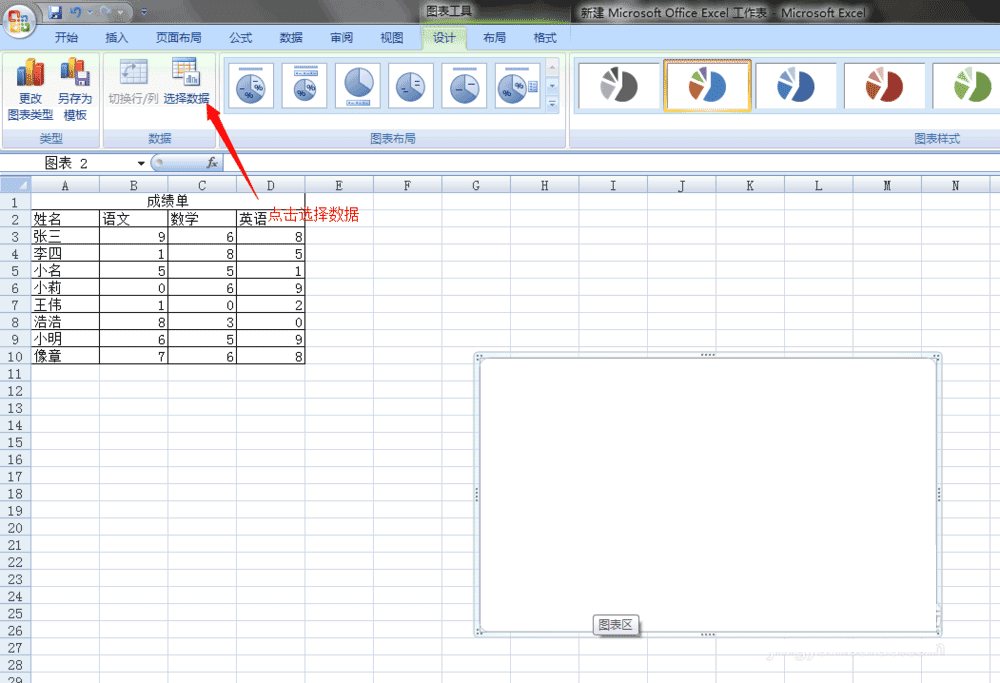Open the 数据 ribbon tab
1000x683 pixels.
click(x=291, y=38)
